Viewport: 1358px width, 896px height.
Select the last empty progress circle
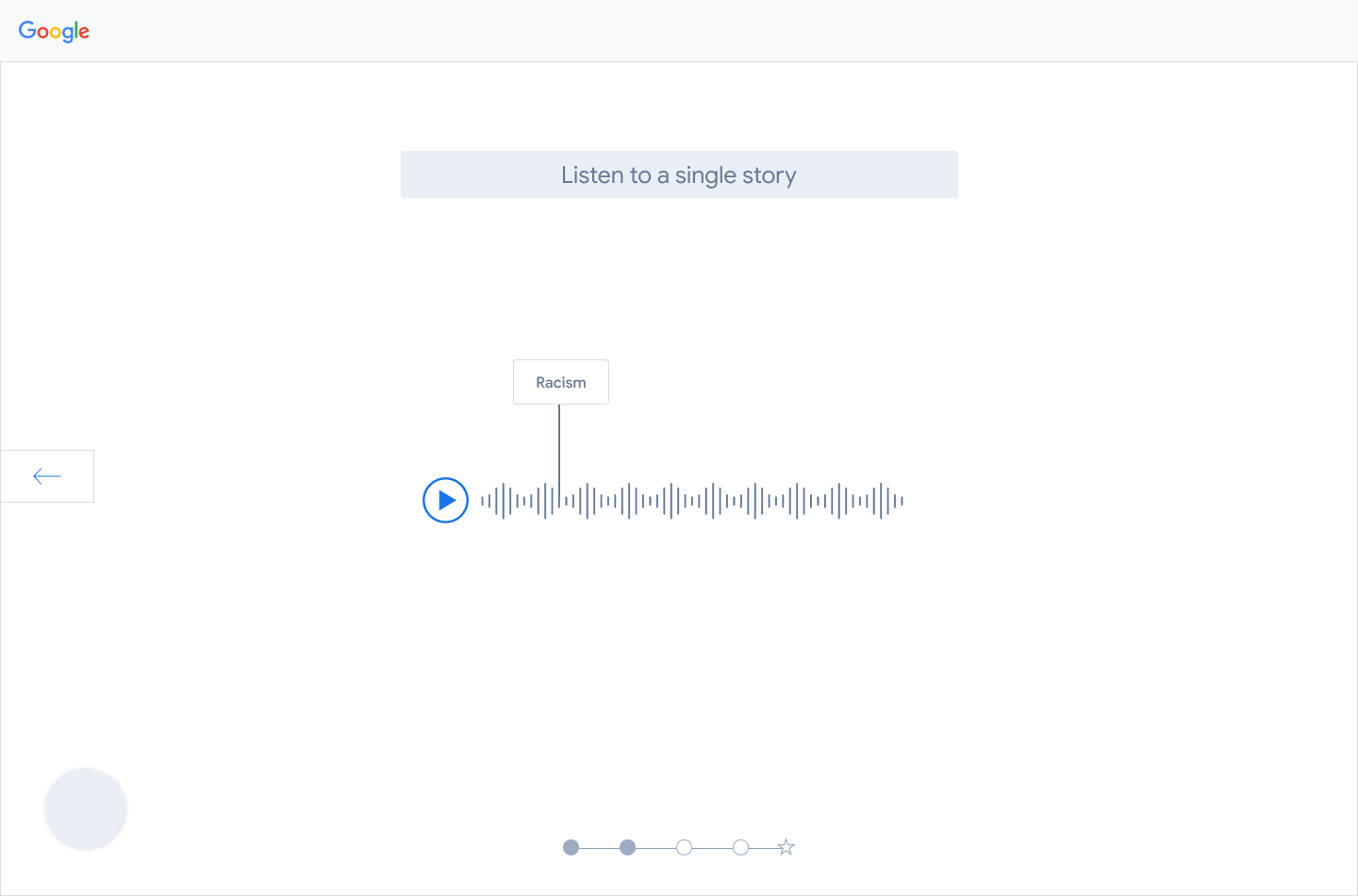740,848
